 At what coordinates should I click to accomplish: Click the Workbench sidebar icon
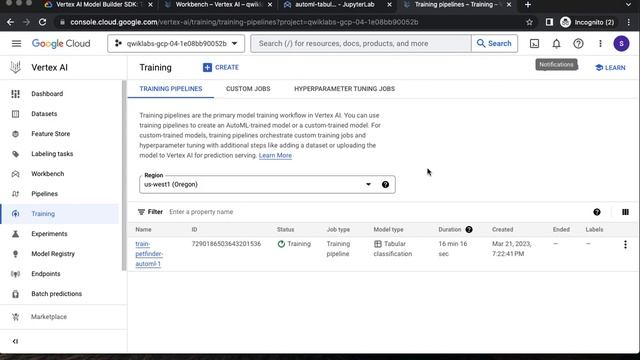(x=16, y=174)
